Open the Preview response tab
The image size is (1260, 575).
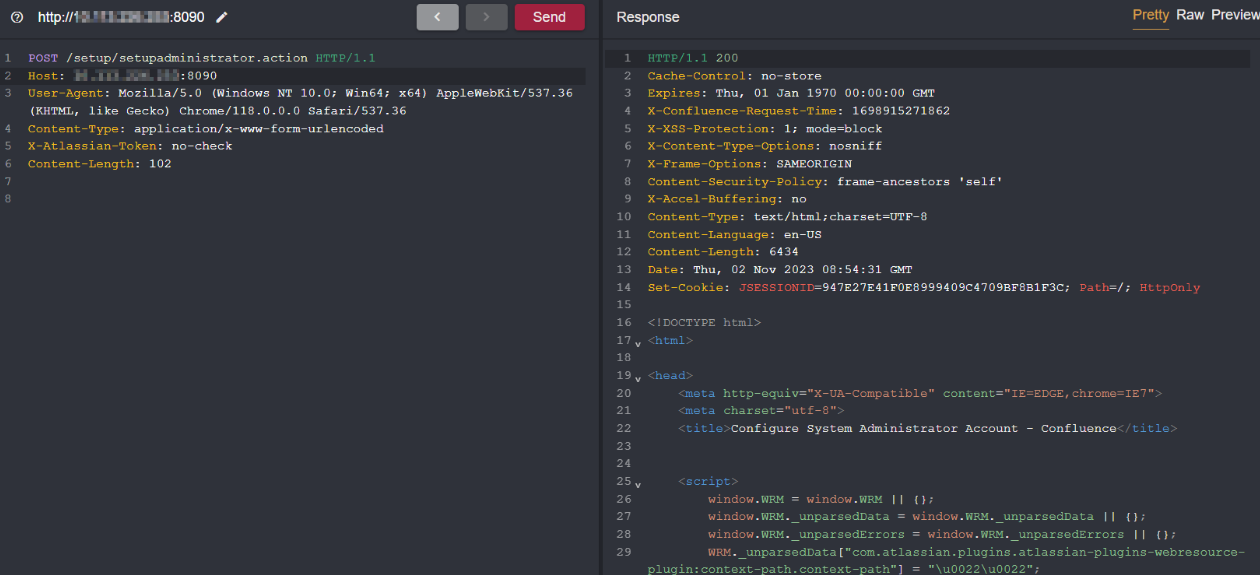(1235, 15)
